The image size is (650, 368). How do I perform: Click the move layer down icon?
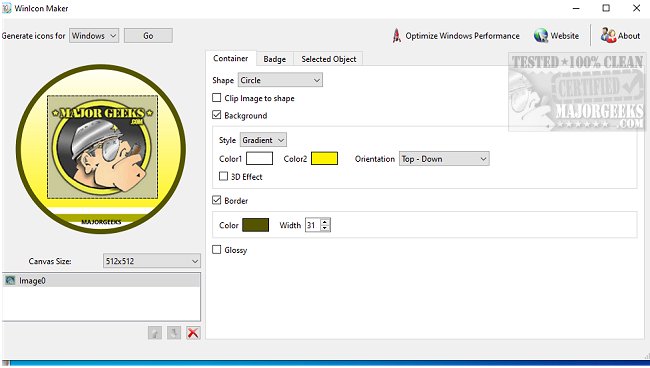(174, 333)
